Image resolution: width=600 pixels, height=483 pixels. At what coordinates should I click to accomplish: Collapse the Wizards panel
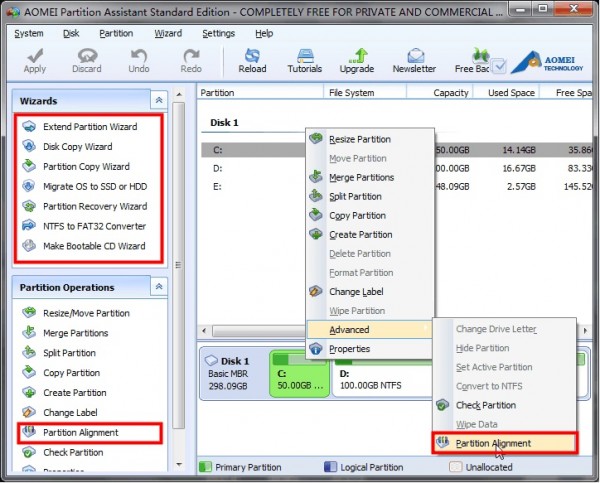[158, 101]
